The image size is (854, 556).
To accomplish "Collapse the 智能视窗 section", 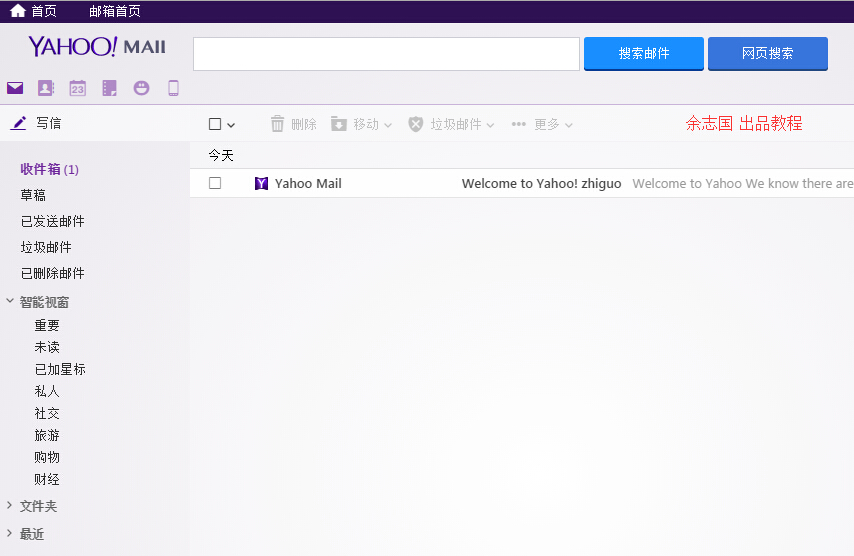I will pos(10,301).
